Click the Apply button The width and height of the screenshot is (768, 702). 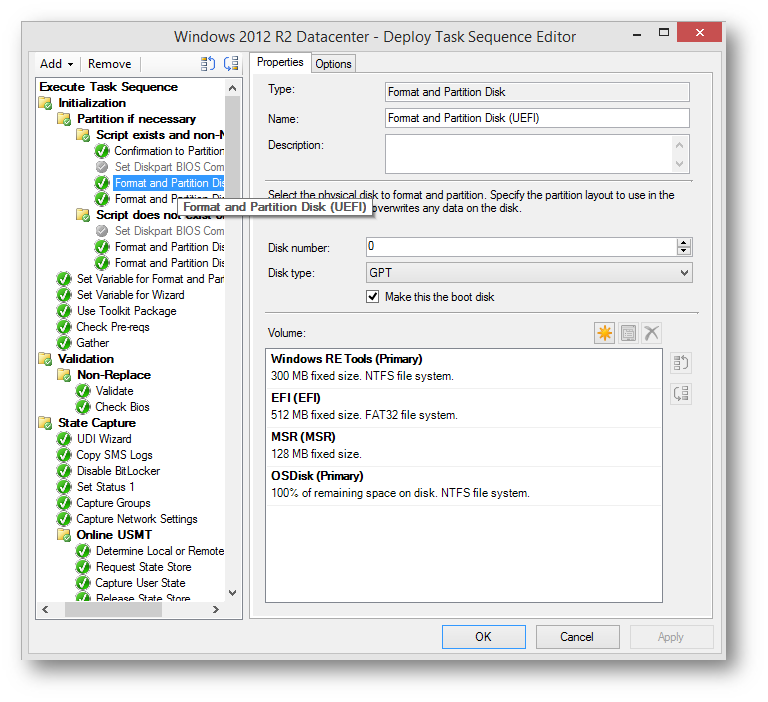[x=671, y=637]
